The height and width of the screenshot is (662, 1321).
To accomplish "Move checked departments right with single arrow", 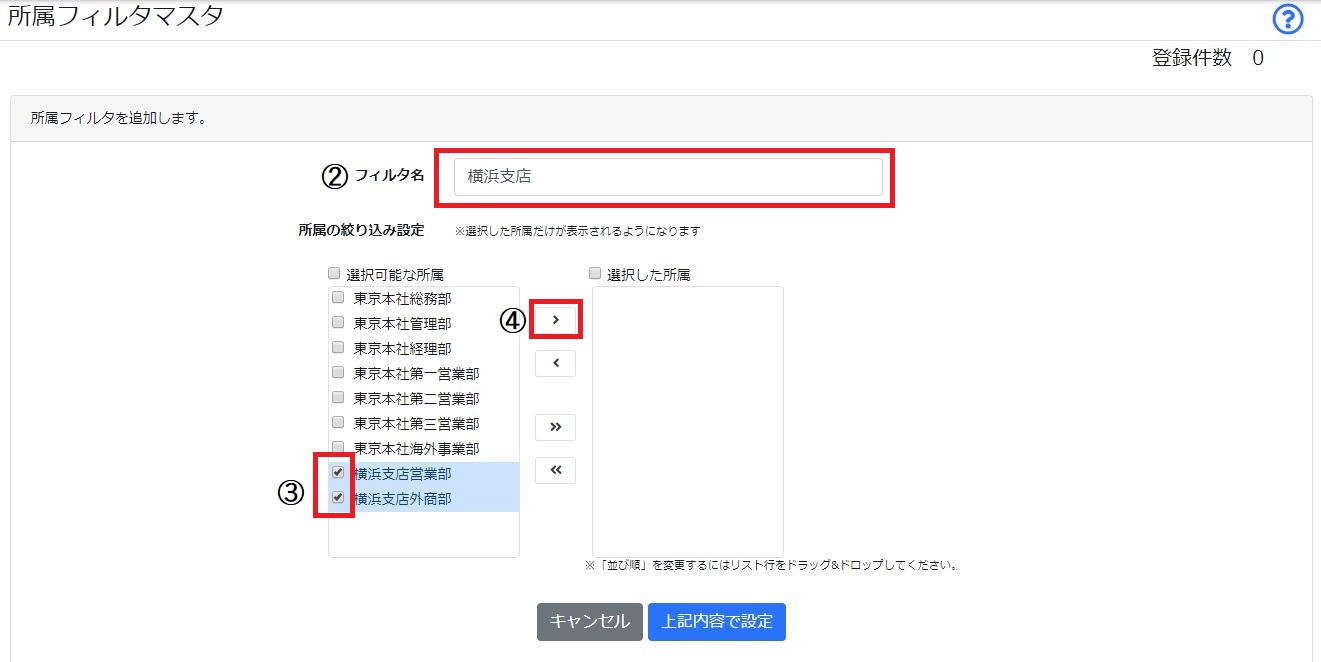I will pyautogui.click(x=556, y=320).
